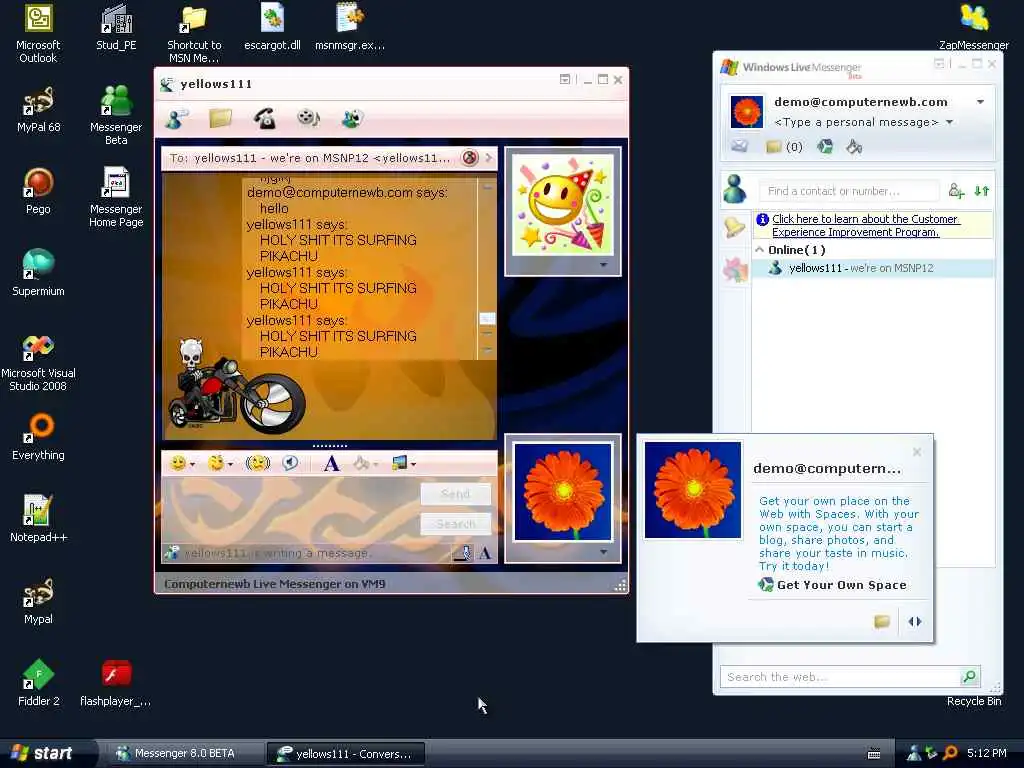The width and height of the screenshot is (1024, 768).
Task: Switch to yellows111 - Convers... taskbar button
Action: (346, 754)
